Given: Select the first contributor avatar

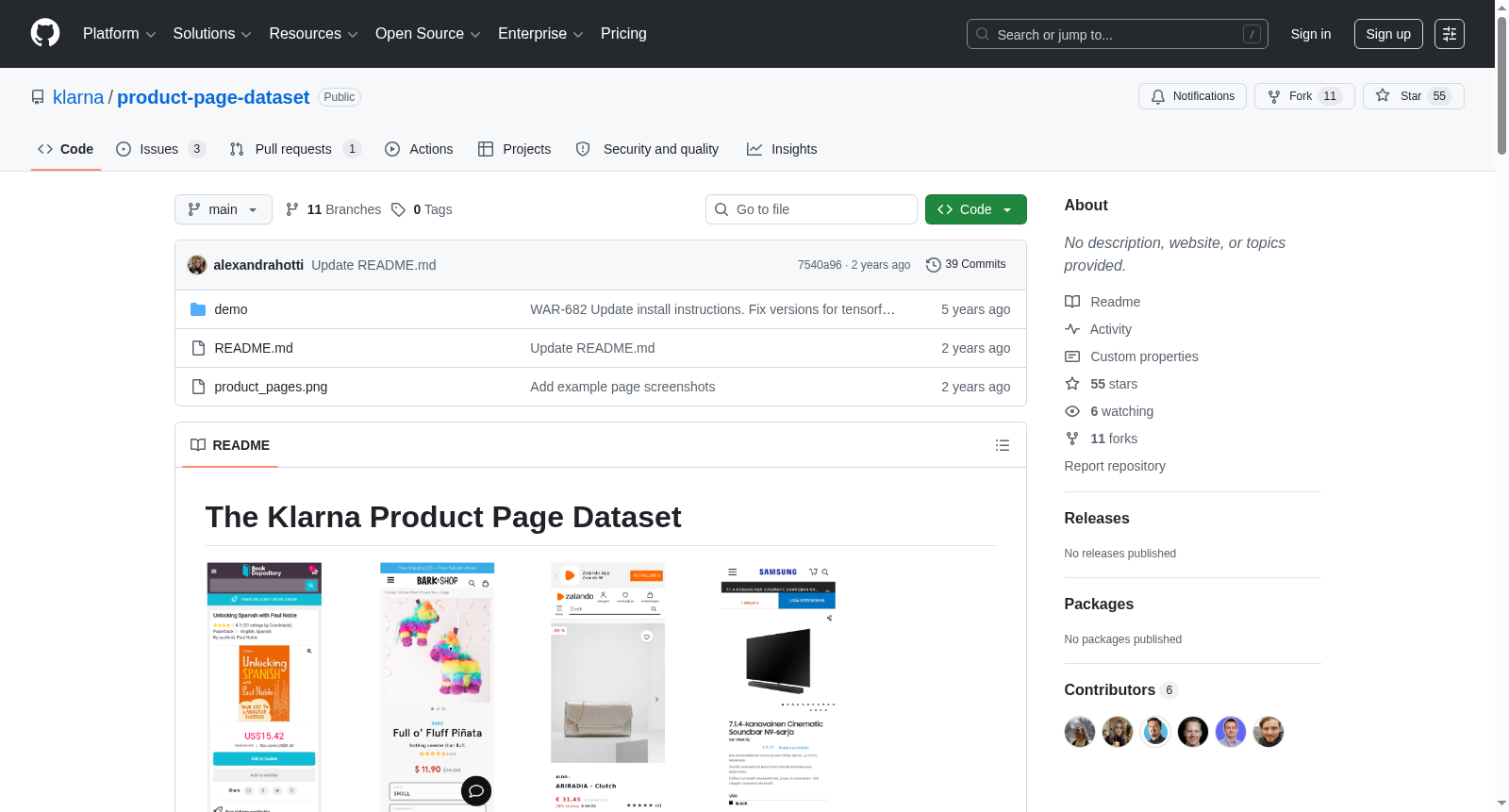Looking at the screenshot, I should click(1080, 732).
